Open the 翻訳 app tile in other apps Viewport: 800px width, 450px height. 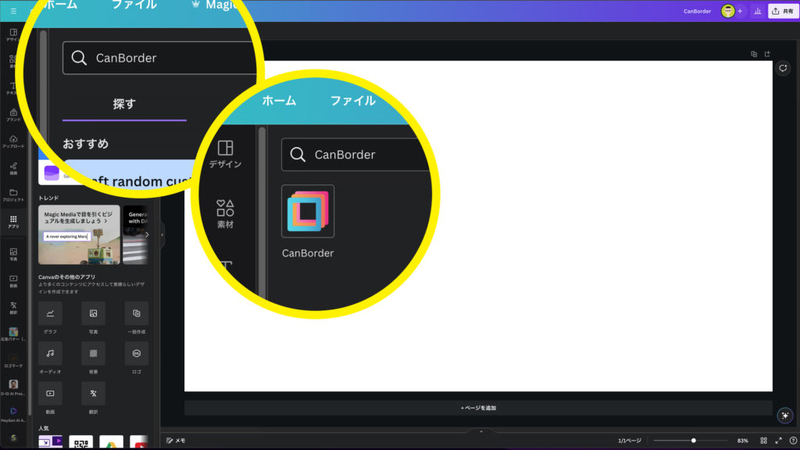(93, 393)
